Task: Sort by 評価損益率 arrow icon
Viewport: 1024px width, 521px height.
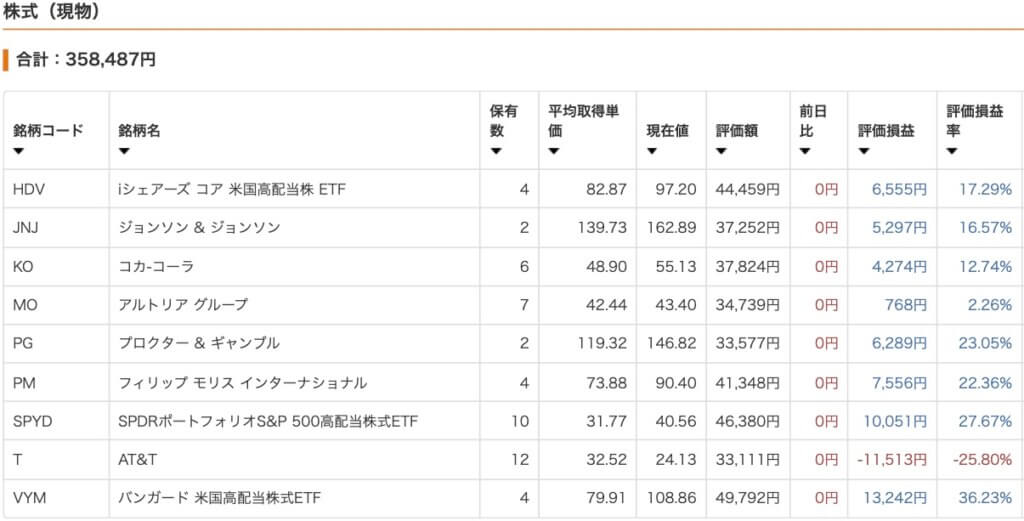Action: (x=952, y=151)
